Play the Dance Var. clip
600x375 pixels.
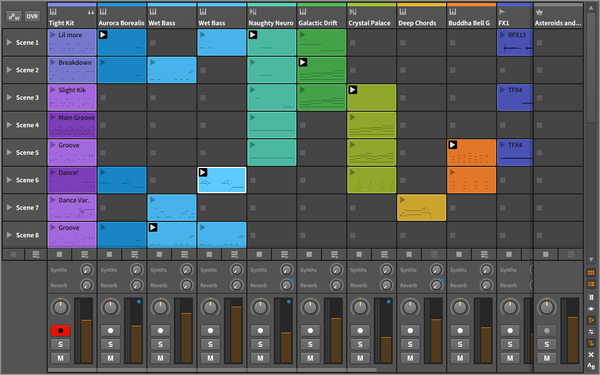tap(53, 200)
